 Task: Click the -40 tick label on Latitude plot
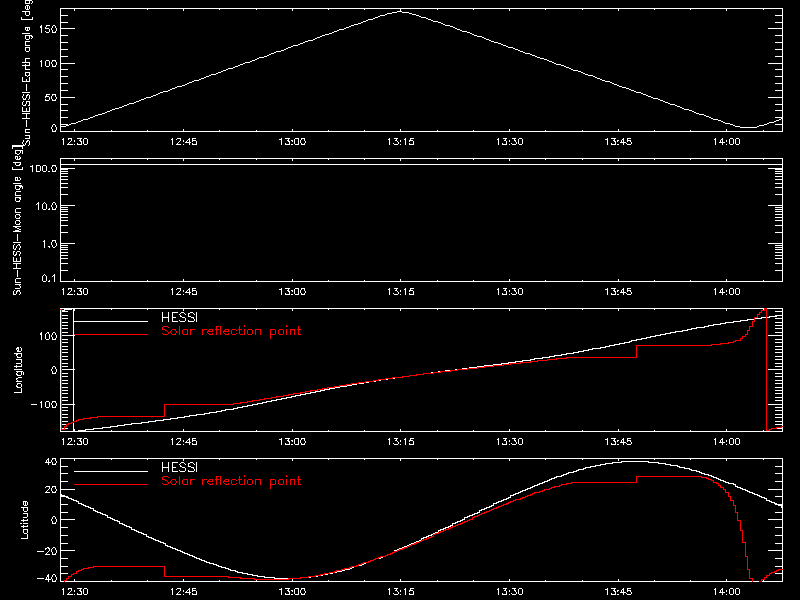point(47,579)
